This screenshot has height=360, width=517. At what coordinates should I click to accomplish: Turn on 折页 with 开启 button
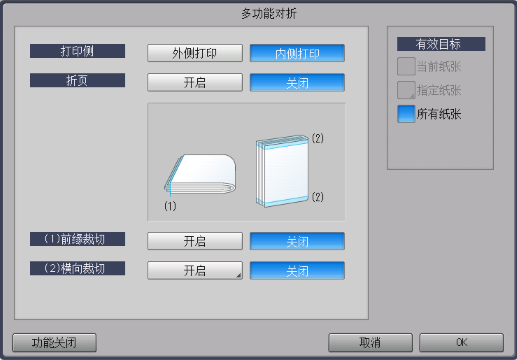point(195,82)
